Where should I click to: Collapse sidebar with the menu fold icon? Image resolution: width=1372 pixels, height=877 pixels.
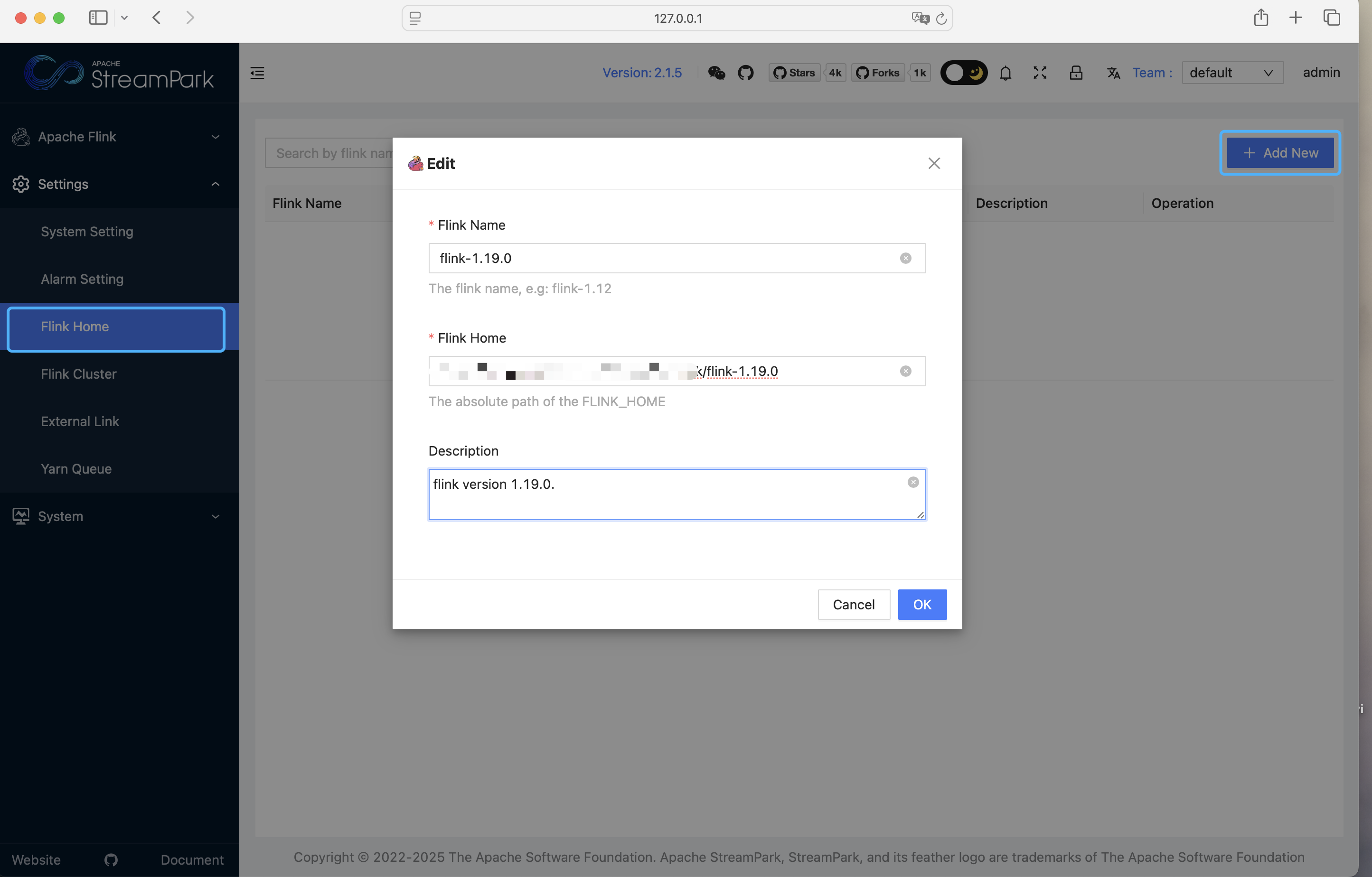click(257, 73)
